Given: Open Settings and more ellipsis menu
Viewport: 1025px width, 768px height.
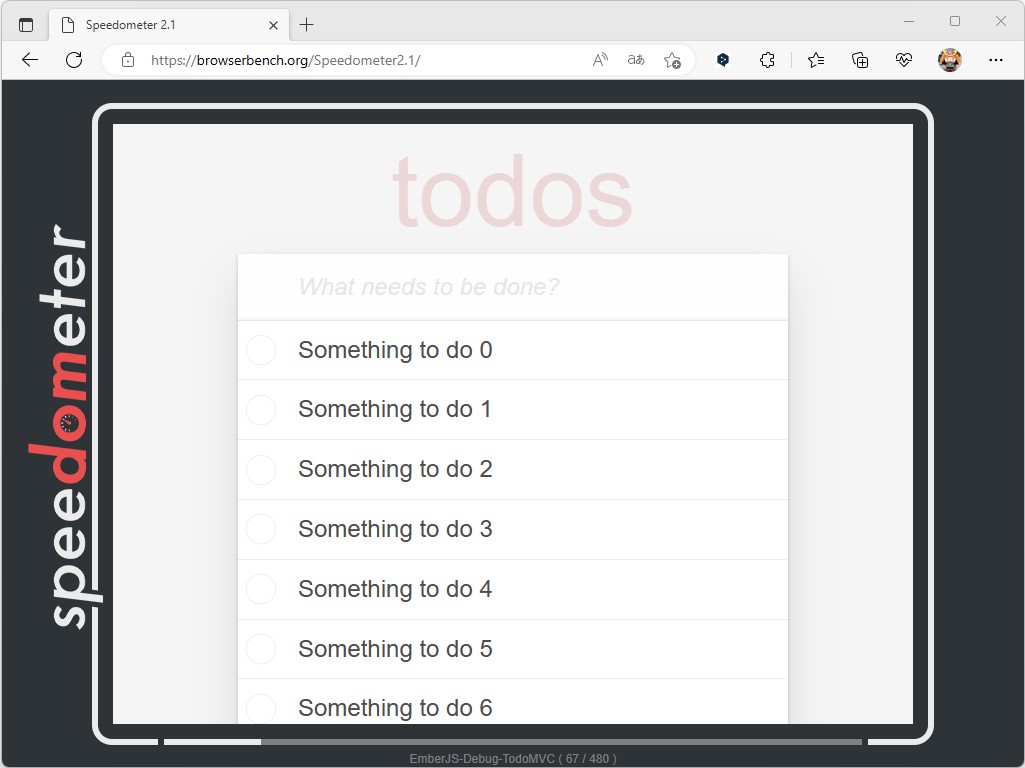Looking at the screenshot, I should pos(996,60).
